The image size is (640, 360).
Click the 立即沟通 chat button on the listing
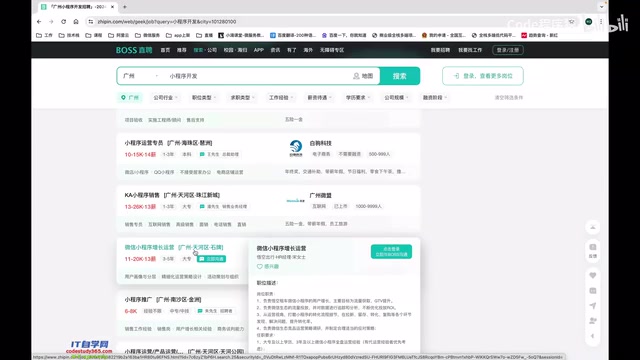tap(211, 259)
